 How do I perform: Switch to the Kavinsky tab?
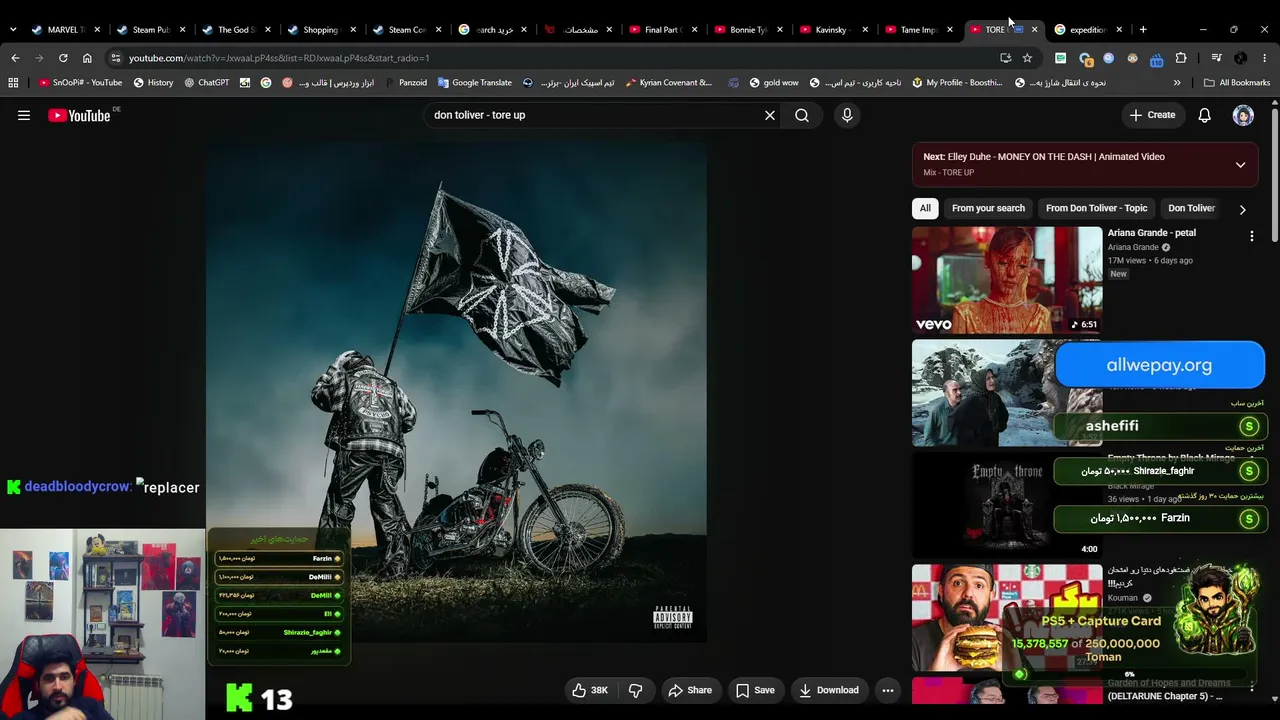tap(831, 29)
